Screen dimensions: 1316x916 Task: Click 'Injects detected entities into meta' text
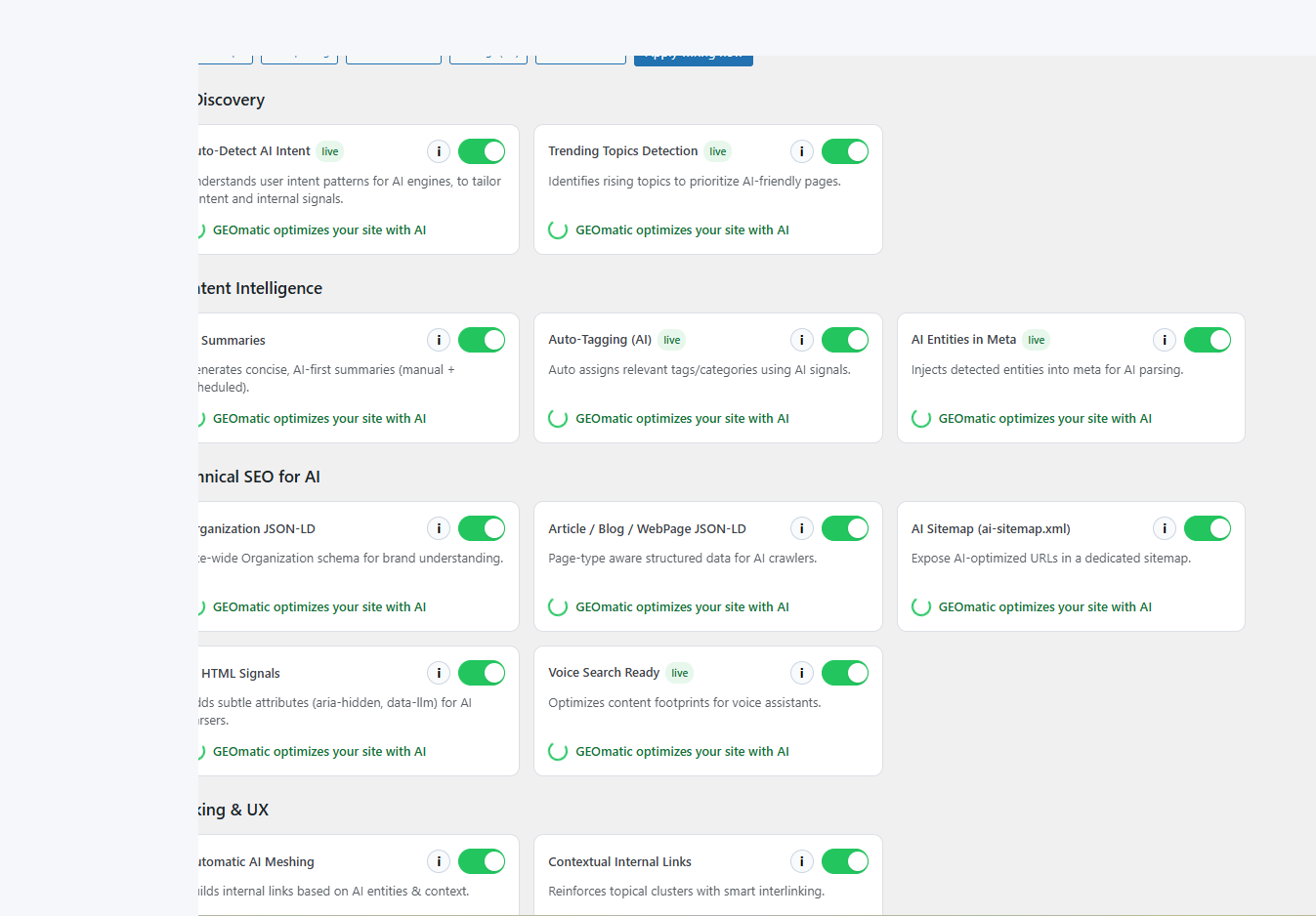click(x=1047, y=370)
